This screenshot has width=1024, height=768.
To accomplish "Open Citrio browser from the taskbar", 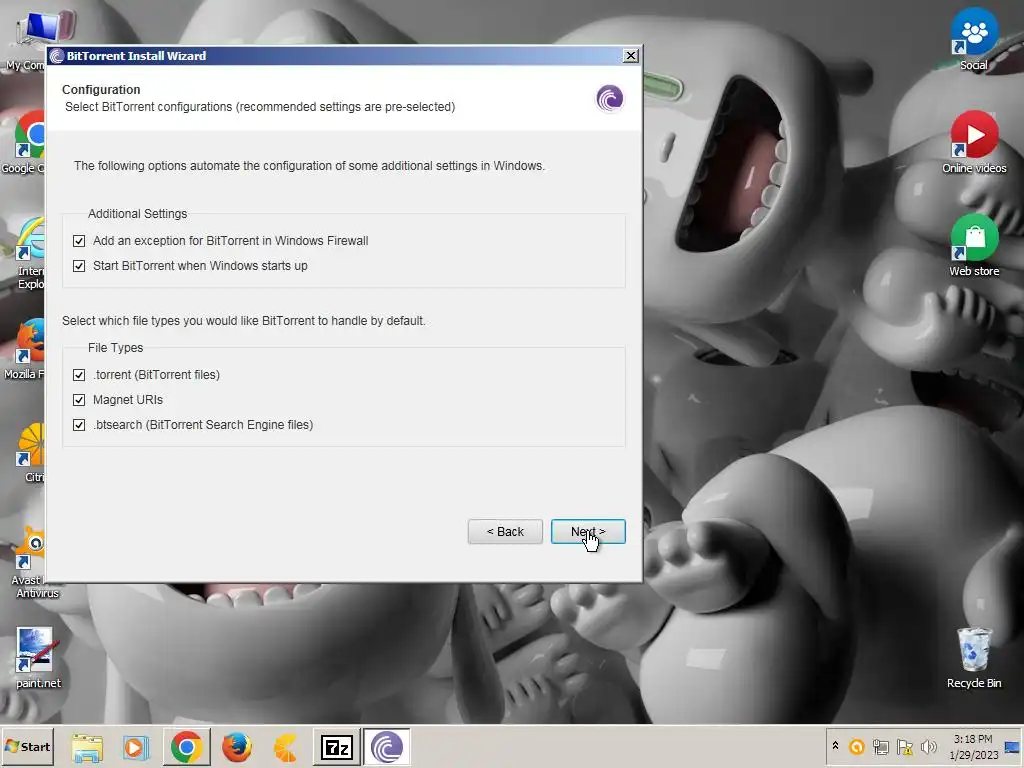I will 285,747.
